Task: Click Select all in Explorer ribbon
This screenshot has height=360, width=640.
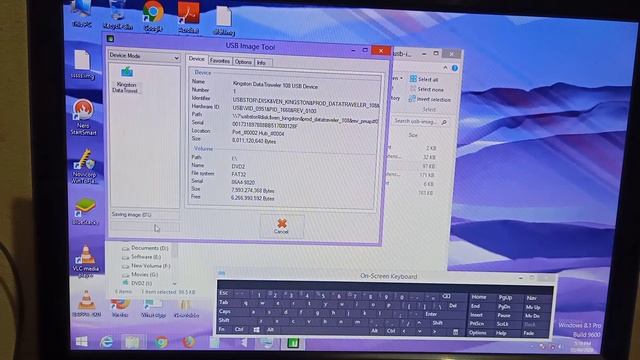Action: pyautogui.click(x=424, y=79)
